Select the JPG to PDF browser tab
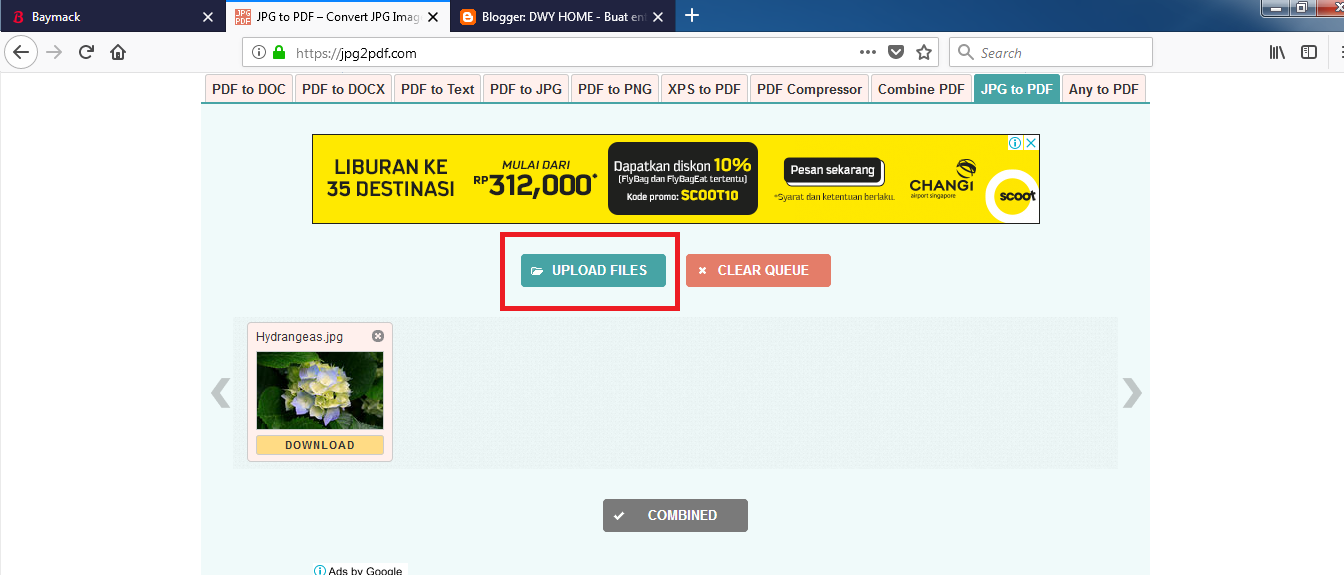Screen dimensions: 1344x575 pos(338,16)
